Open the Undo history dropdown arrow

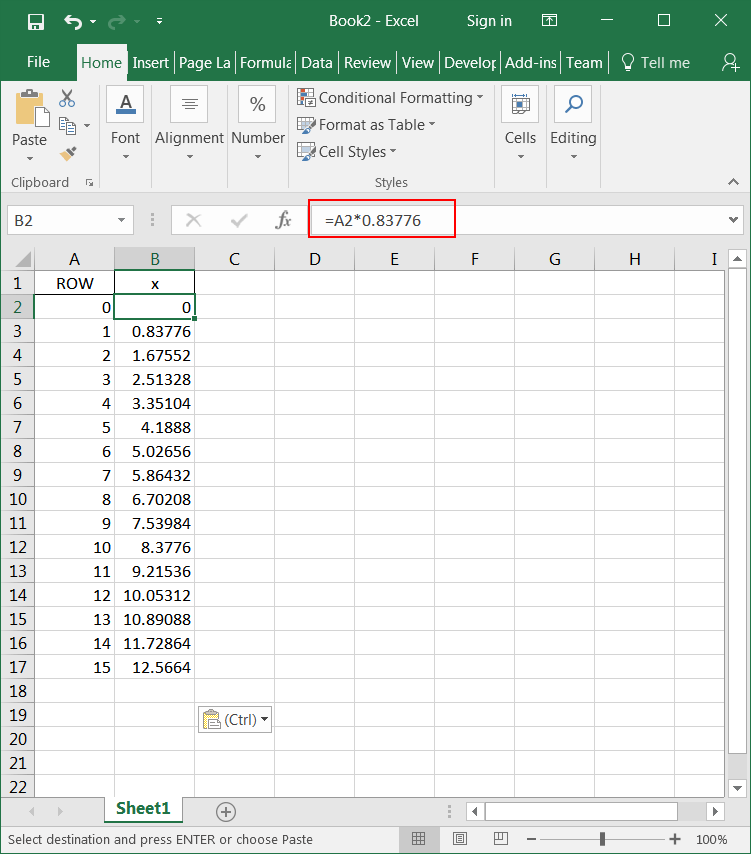(93, 22)
